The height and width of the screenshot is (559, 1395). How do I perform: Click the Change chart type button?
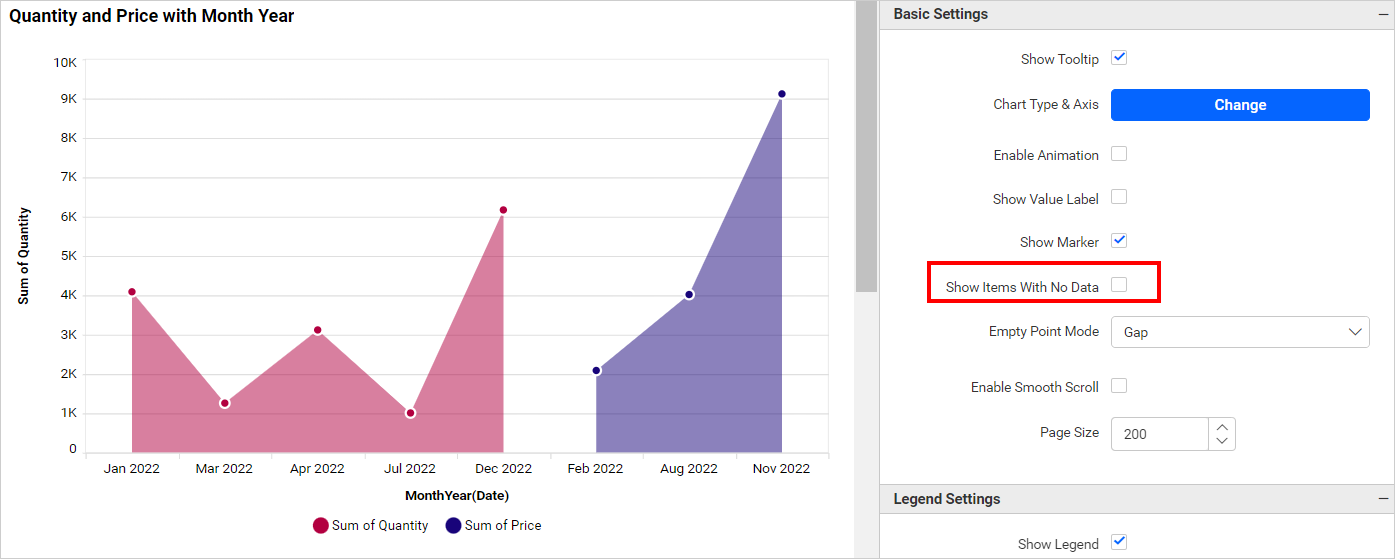1240,105
